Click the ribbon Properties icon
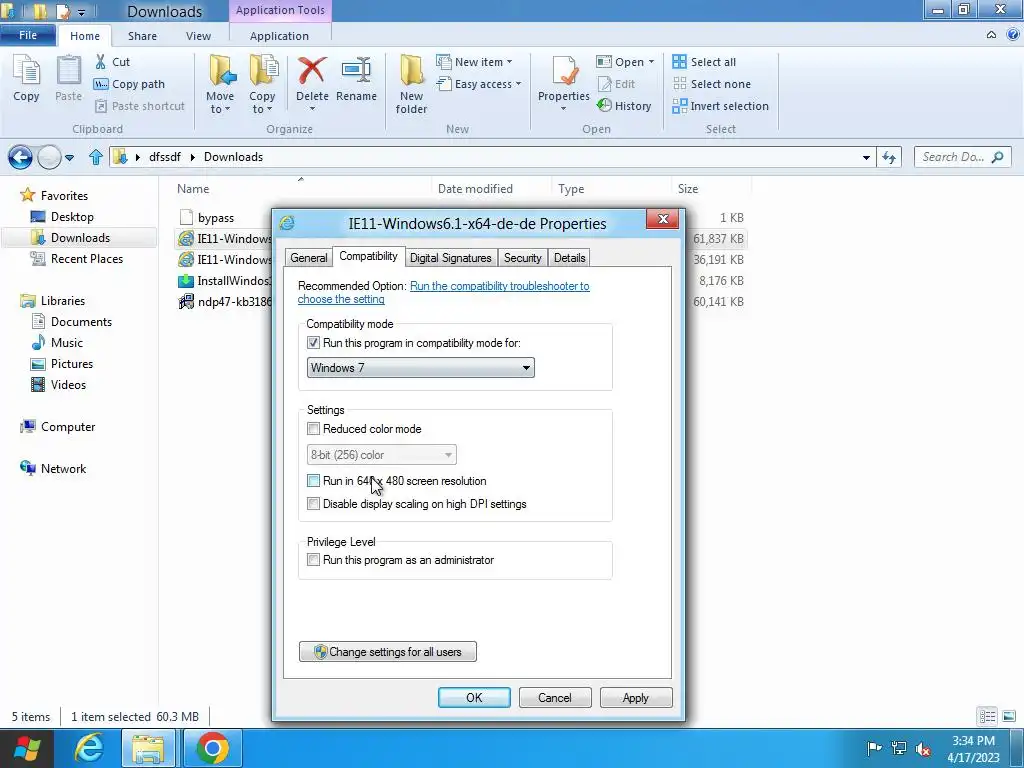This screenshot has width=1024, height=768. [x=564, y=71]
